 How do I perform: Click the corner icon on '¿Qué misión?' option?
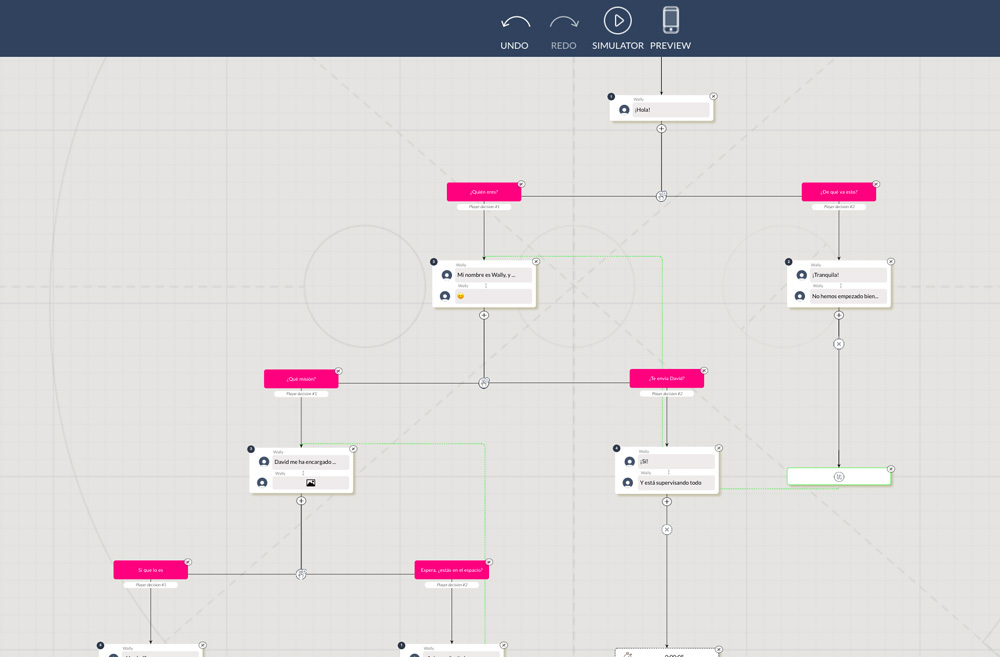coord(339,371)
